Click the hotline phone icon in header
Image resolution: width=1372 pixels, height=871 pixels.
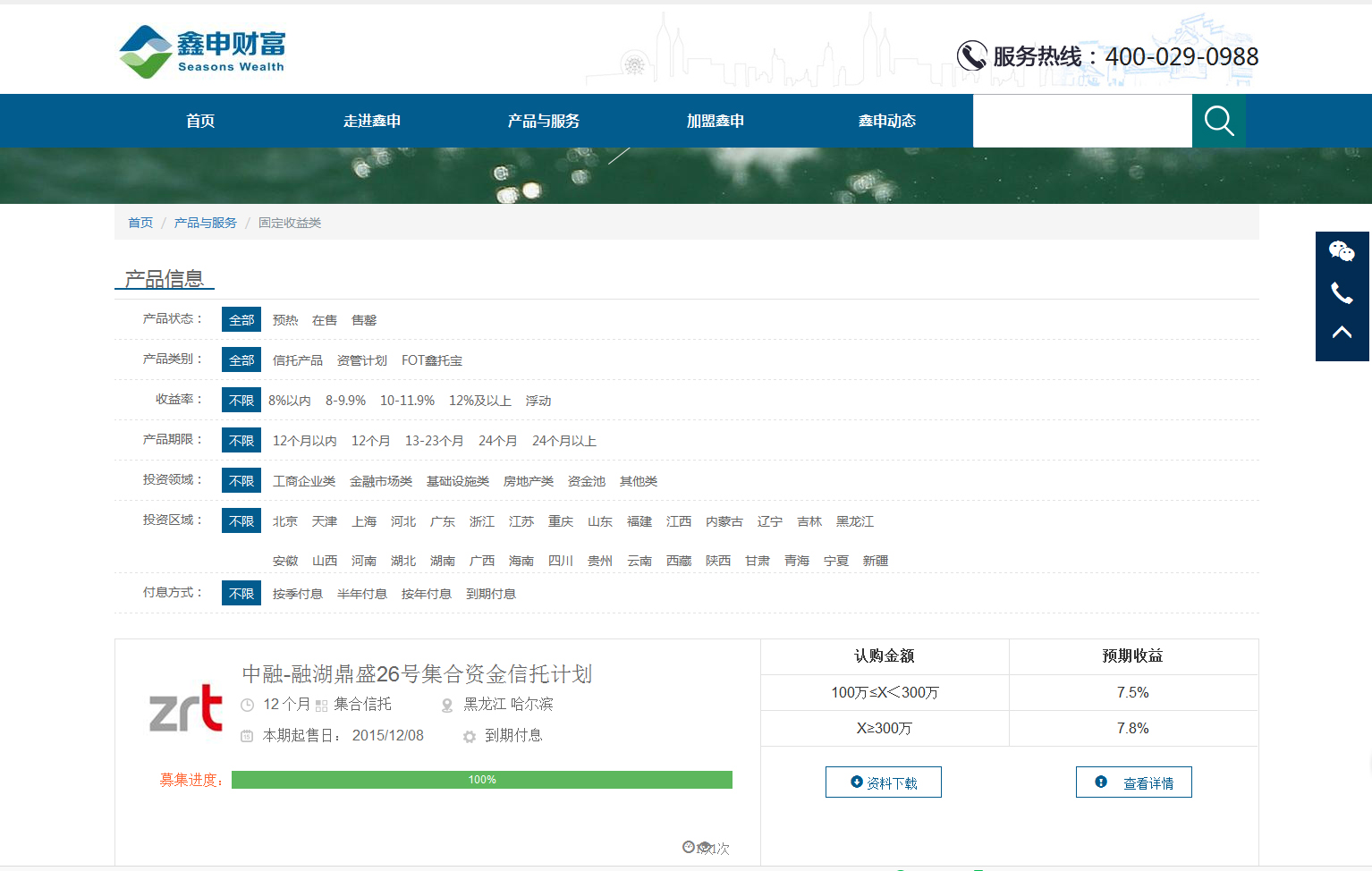(971, 56)
